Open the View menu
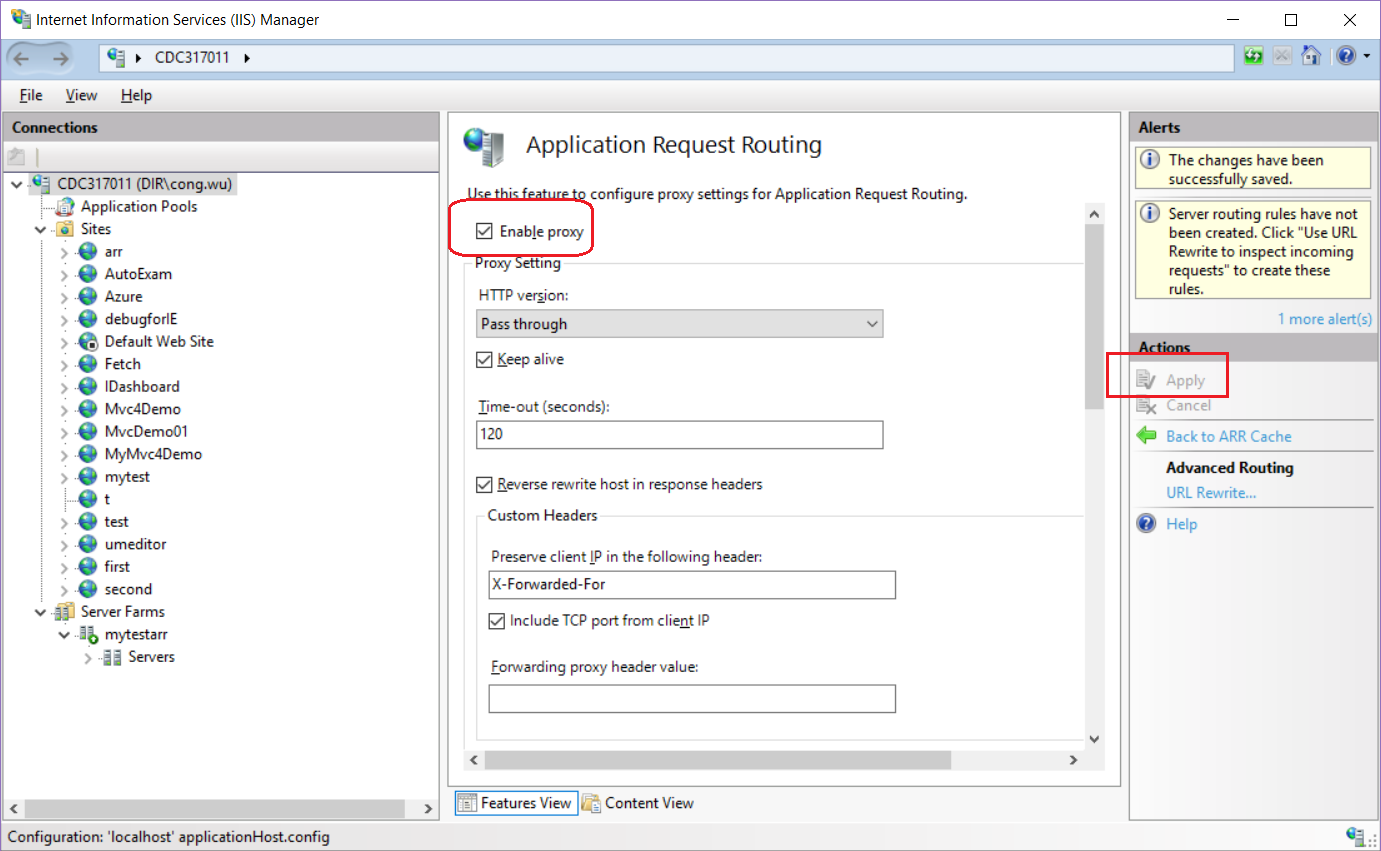The width and height of the screenshot is (1381, 851). tap(81, 95)
